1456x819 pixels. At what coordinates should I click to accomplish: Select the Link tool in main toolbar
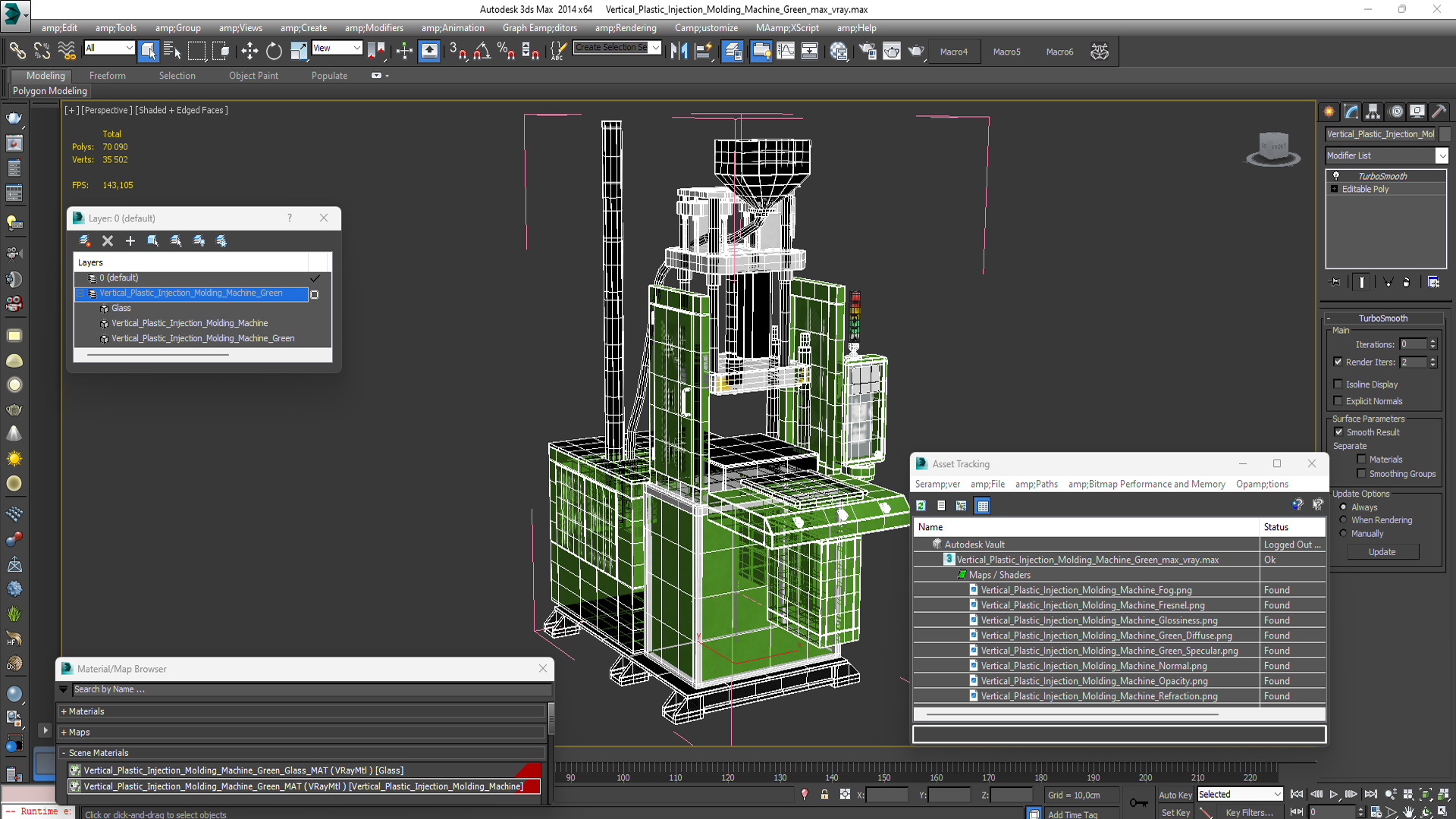click(17, 51)
